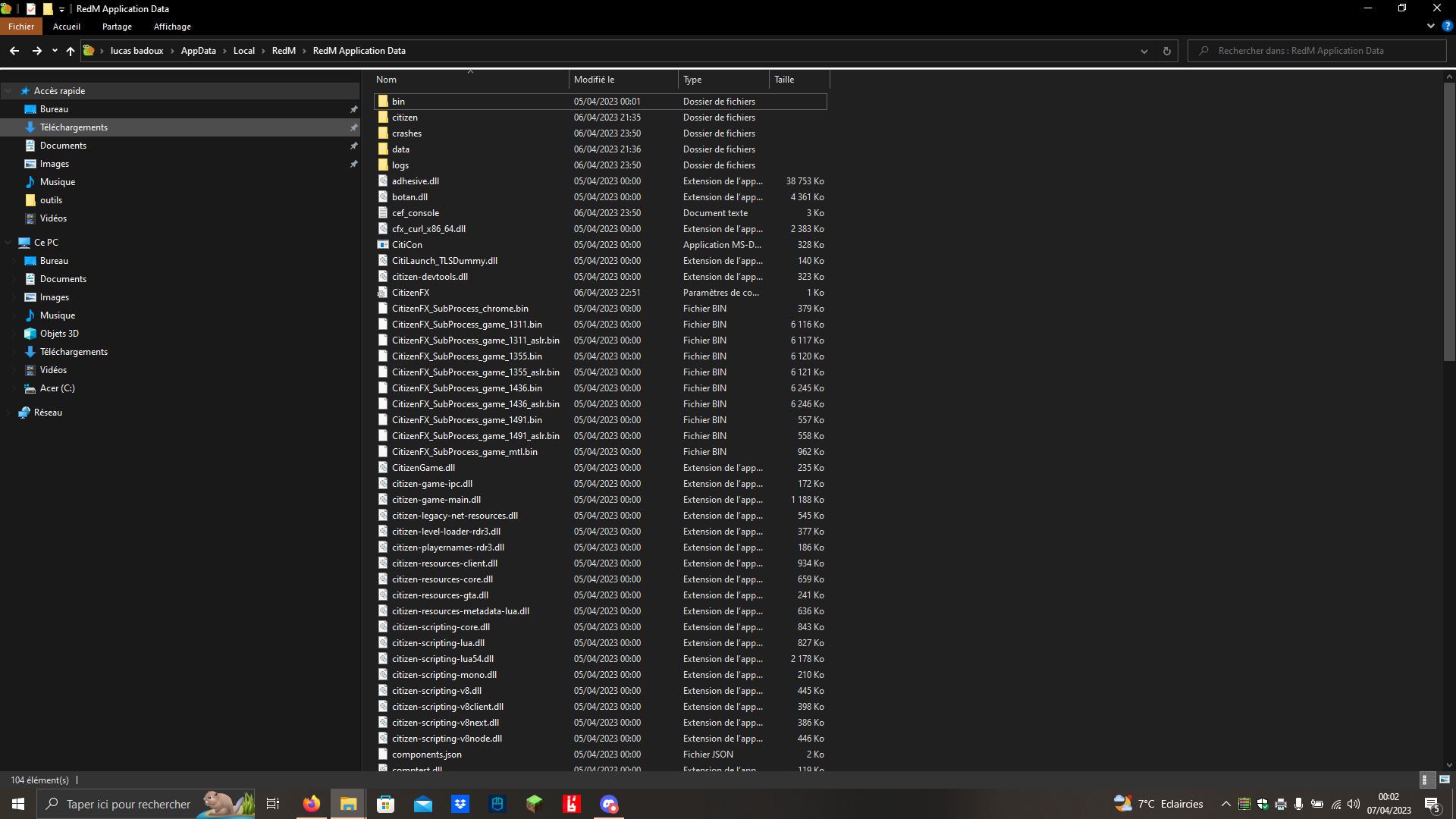Select the CitizenFX settings file icon
Image resolution: width=1456 pixels, height=819 pixels.
383,292
